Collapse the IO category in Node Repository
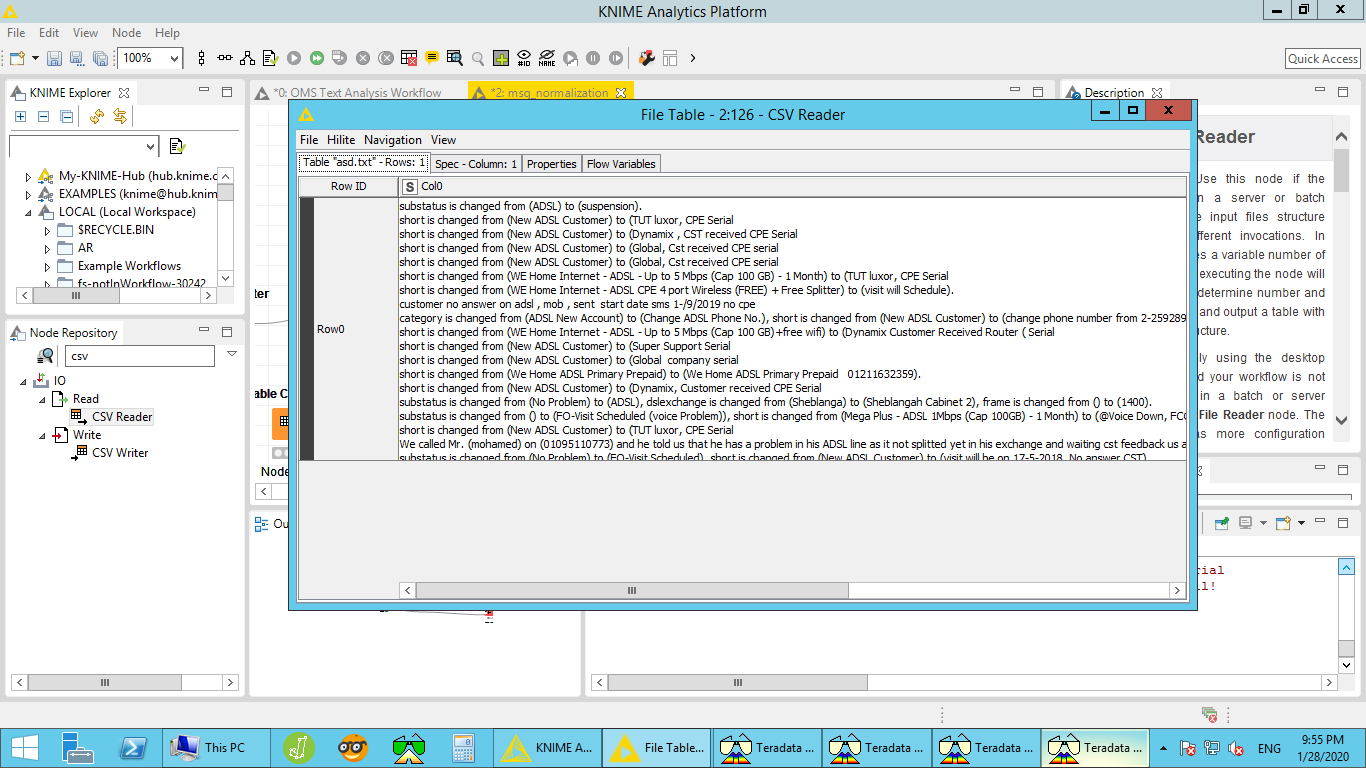 [x=24, y=381]
